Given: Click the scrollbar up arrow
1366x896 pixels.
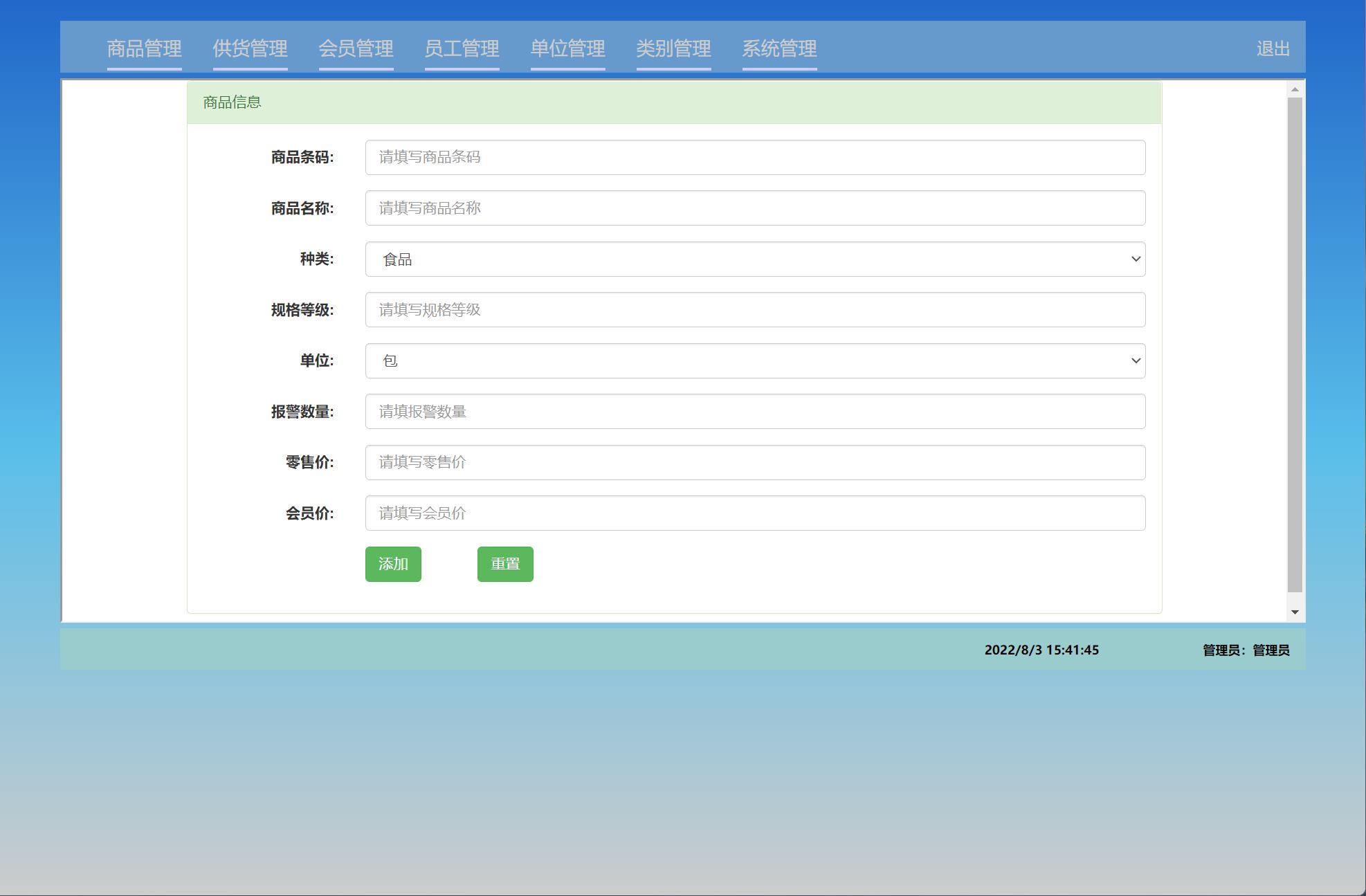Looking at the screenshot, I should [1293, 89].
